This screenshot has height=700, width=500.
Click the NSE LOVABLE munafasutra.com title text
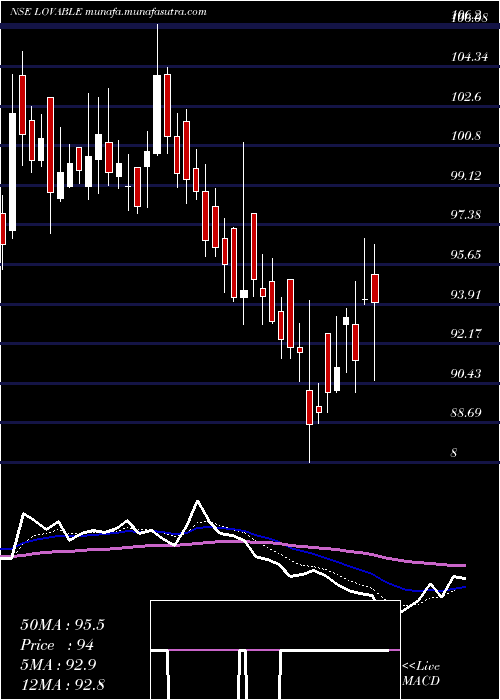pos(108,12)
